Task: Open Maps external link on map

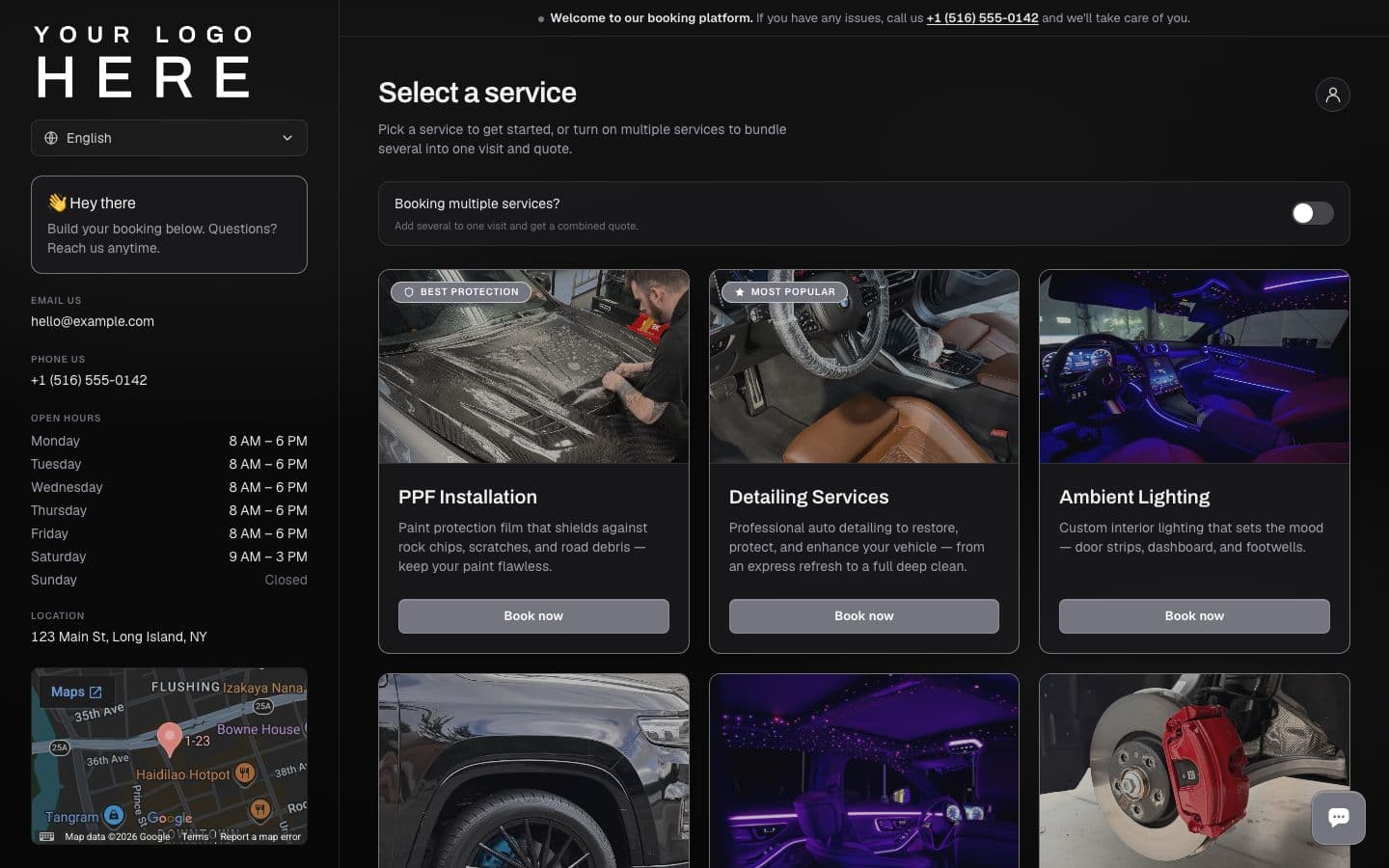Action: [x=76, y=692]
